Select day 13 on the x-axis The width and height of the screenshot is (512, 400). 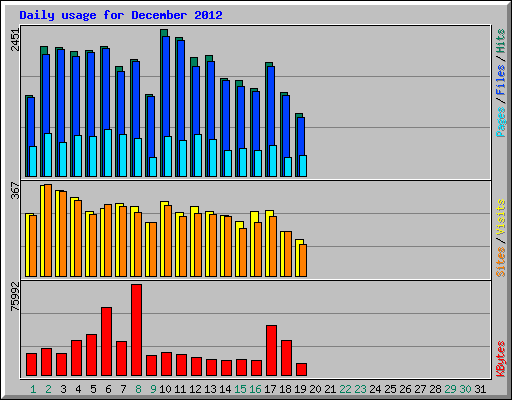210,389
